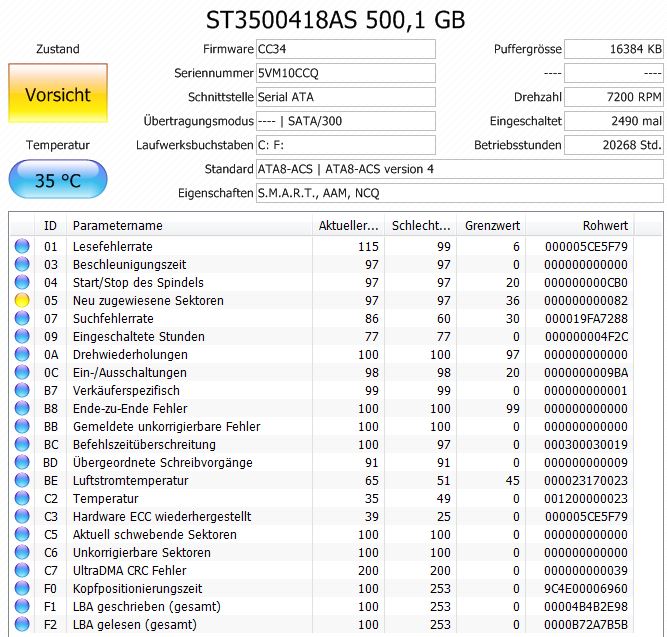Click the status icon for Befehlszeitüberschreitung
The width and height of the screenshot is (667, 637).
pyautogui.click(x=22, y=444)
